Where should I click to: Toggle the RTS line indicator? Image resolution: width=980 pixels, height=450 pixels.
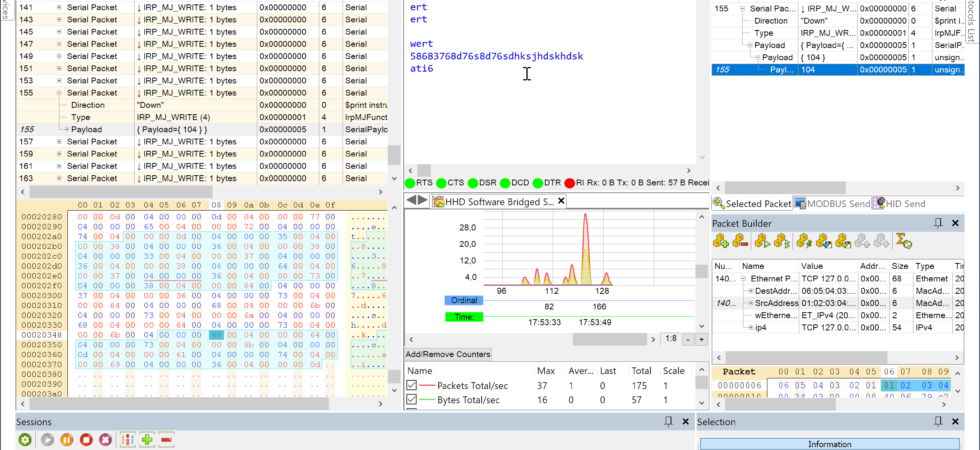tap(411, 183)
